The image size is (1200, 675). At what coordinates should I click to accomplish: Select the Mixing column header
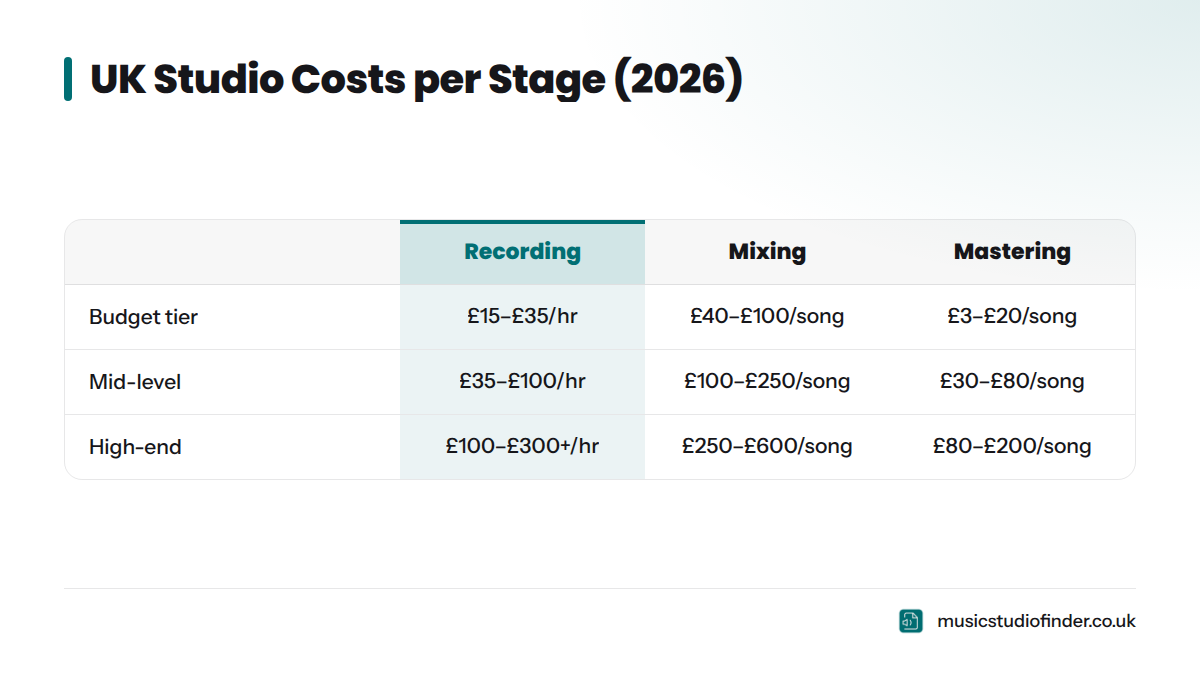pos(767,252)
